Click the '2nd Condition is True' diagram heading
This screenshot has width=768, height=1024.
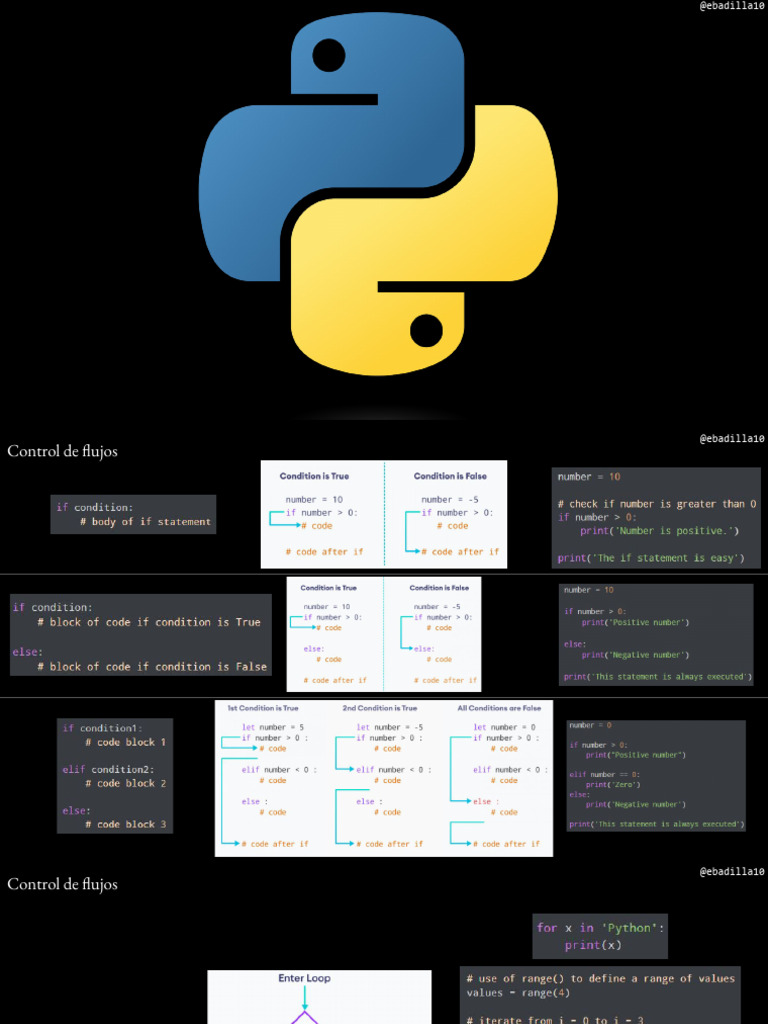coord(379,708)
